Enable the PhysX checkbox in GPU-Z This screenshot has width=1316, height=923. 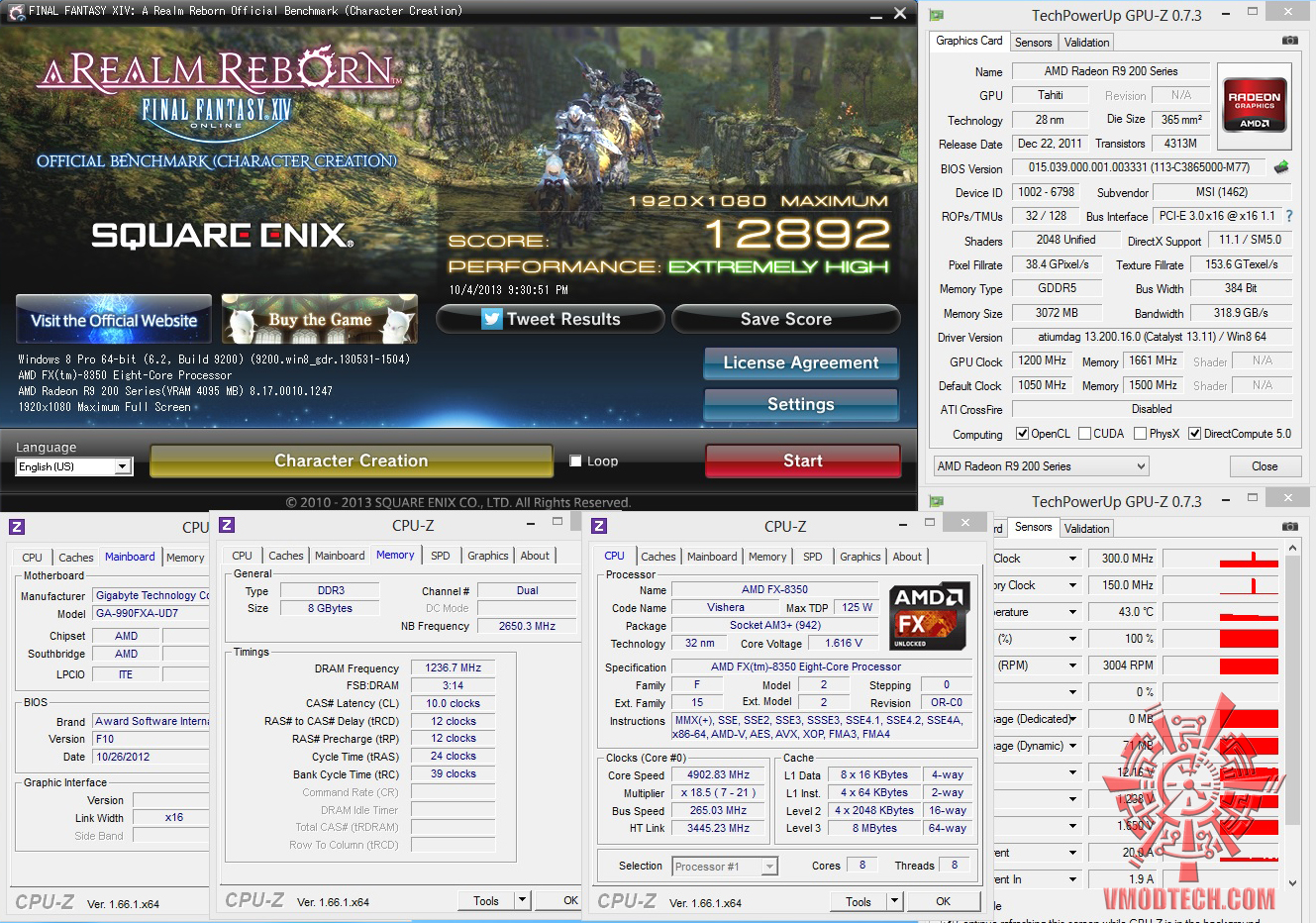pos(1141,434)
